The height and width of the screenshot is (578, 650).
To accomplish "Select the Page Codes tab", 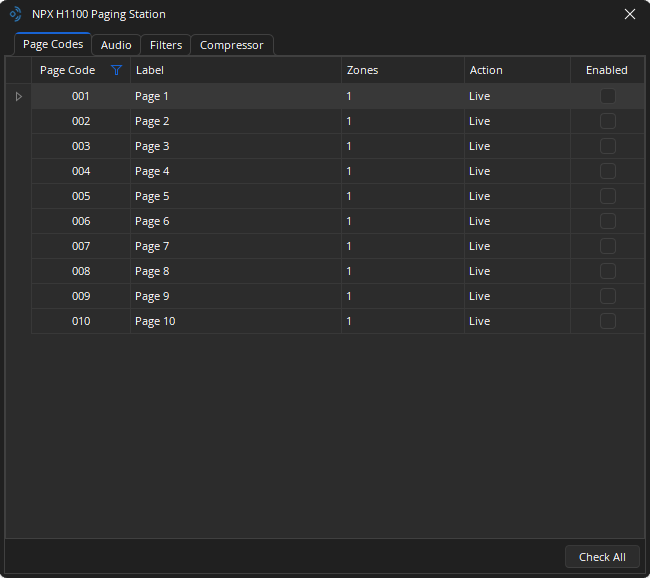I will tap(53, 44).
